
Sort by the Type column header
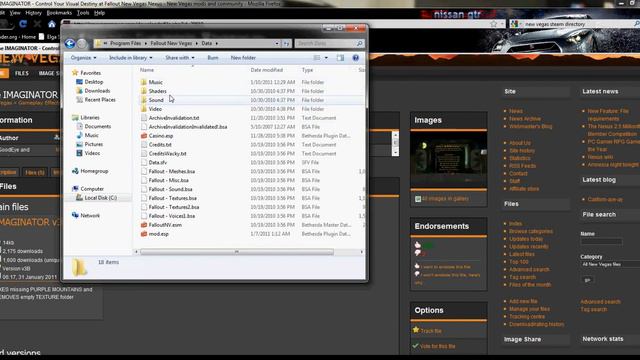tap(307, 70)
